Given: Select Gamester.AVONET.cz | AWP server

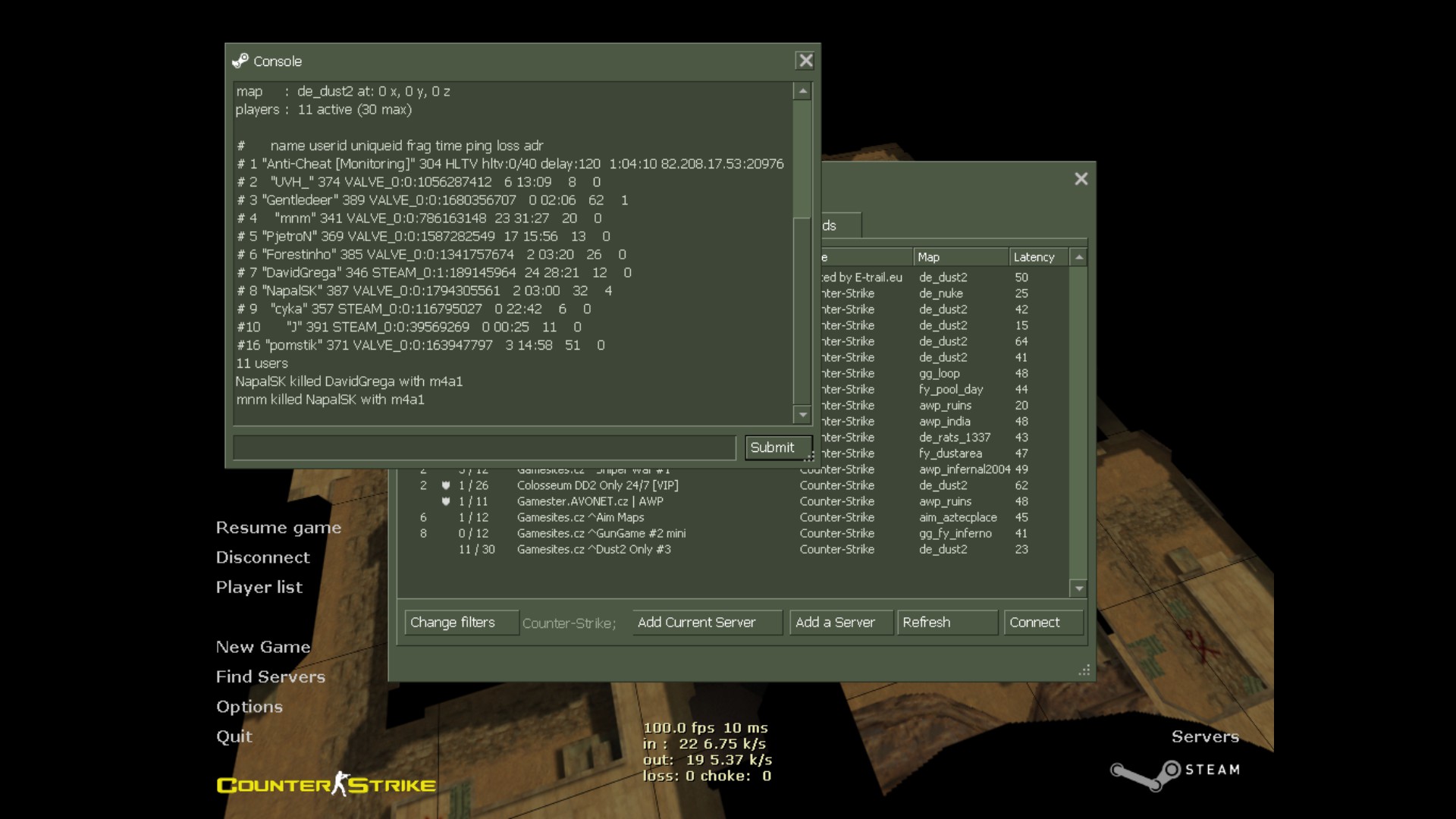Looking at the screenshot, I should click(x=733, y=501).
